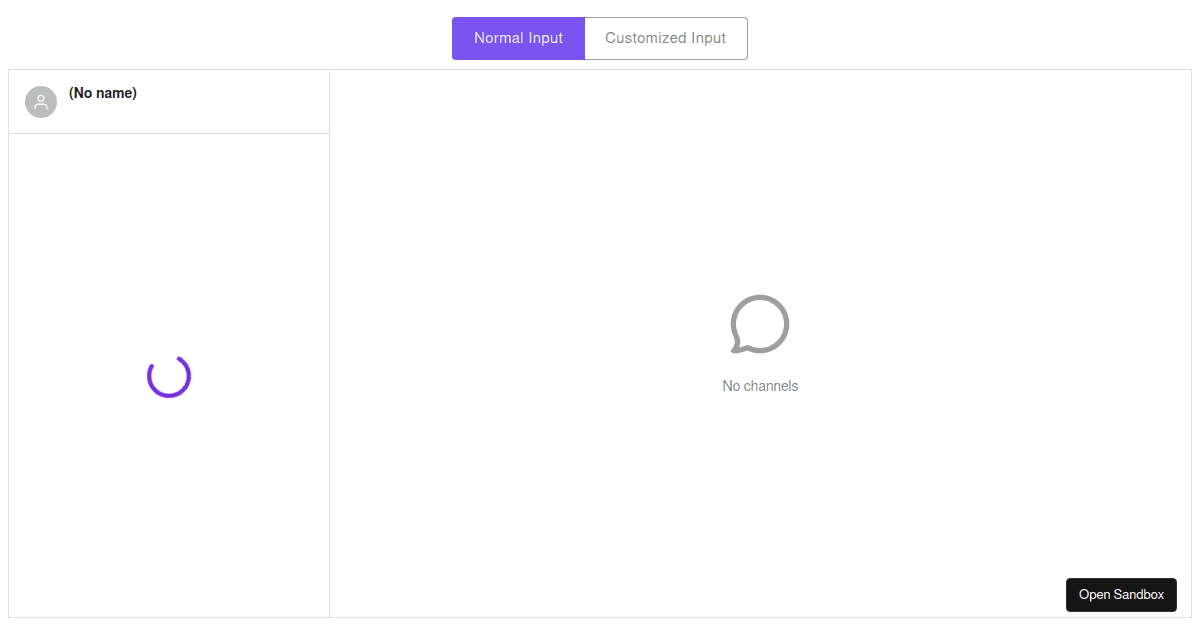Click the '(No name)' username label

[102, 92]
